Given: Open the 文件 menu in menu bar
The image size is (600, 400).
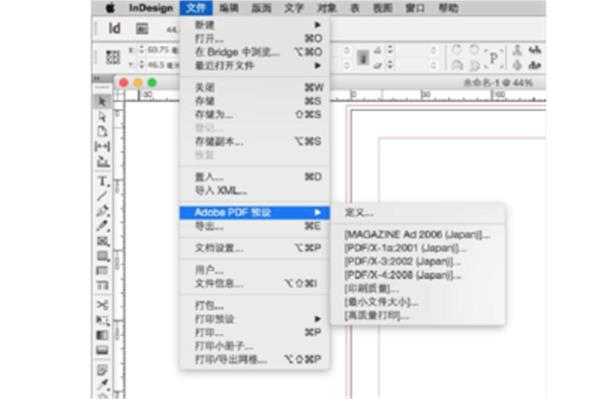Looking at the screenshot, I should 196,8.
